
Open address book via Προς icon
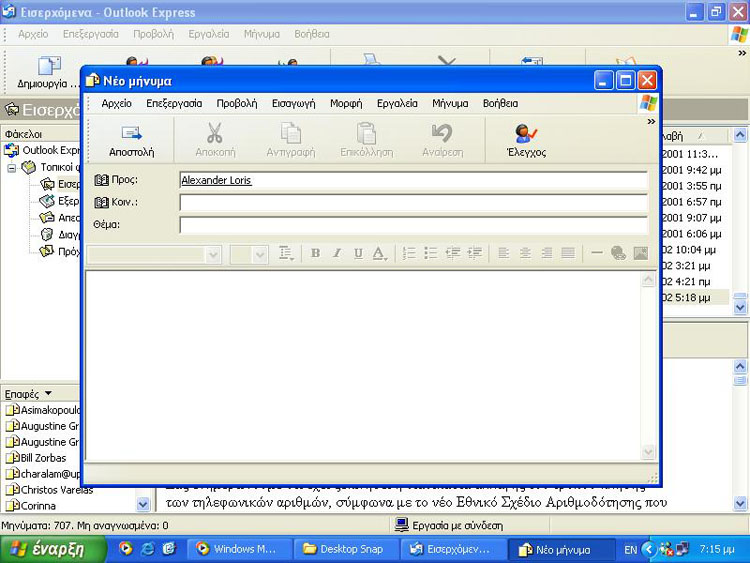click(x=101, y=180)
